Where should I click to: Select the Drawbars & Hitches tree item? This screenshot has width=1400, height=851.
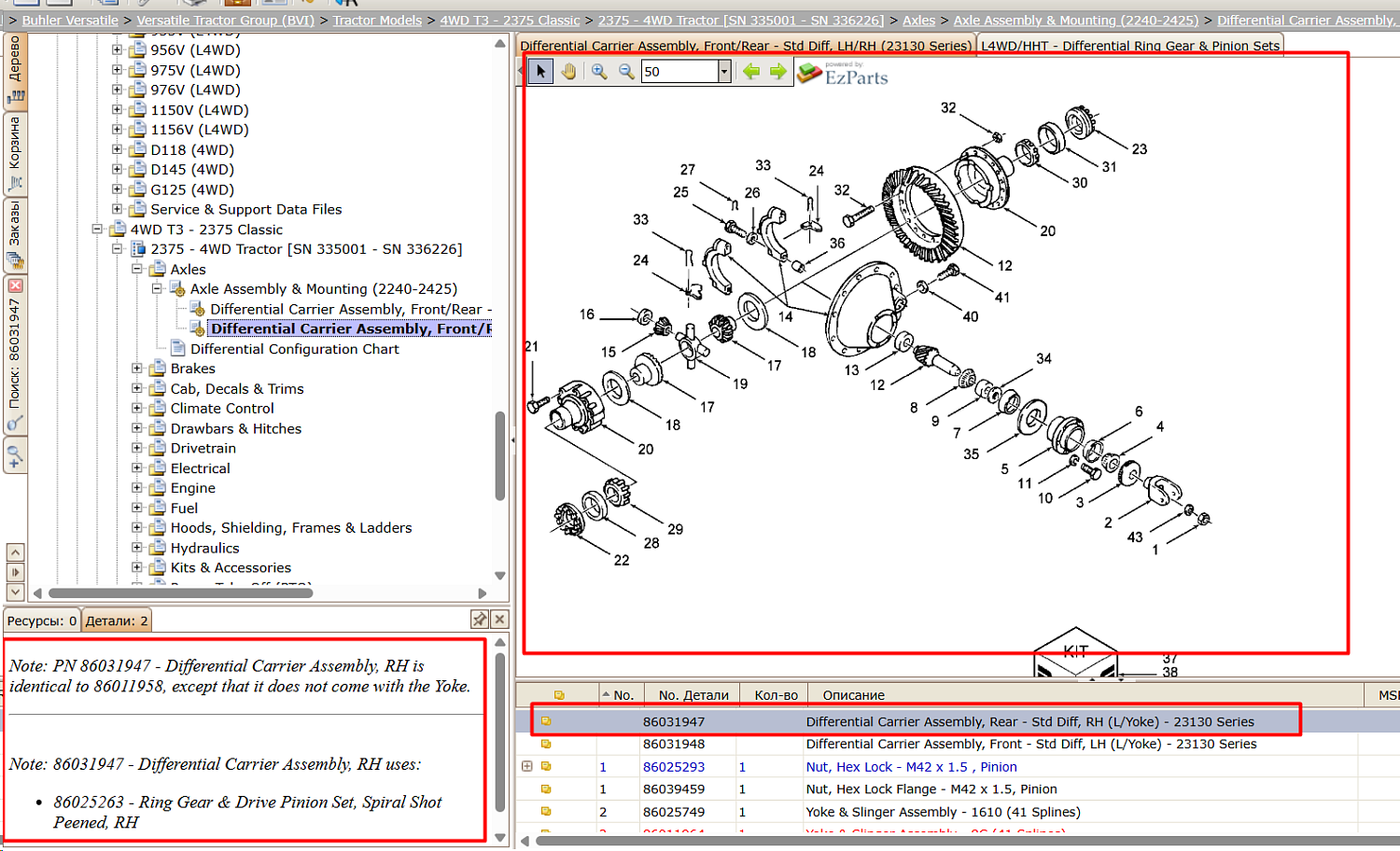point(236,428)
